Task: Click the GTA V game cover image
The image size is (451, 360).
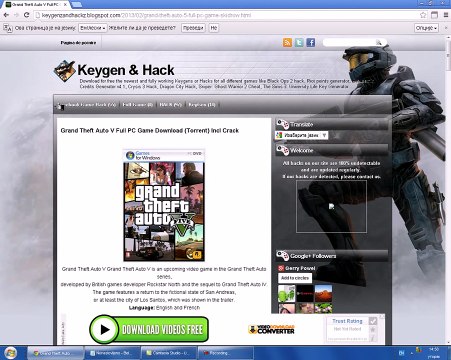Action: tap(164, 205)
